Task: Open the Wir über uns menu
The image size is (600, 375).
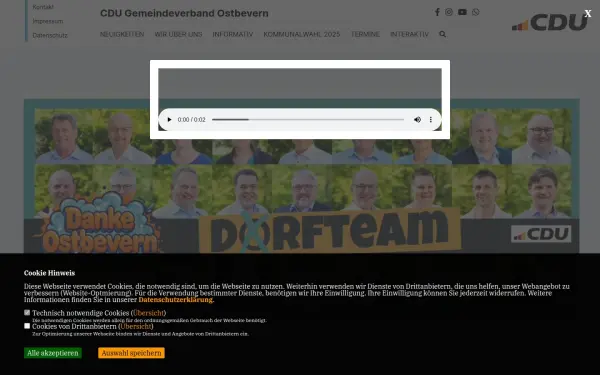Action: click(178, 34)
